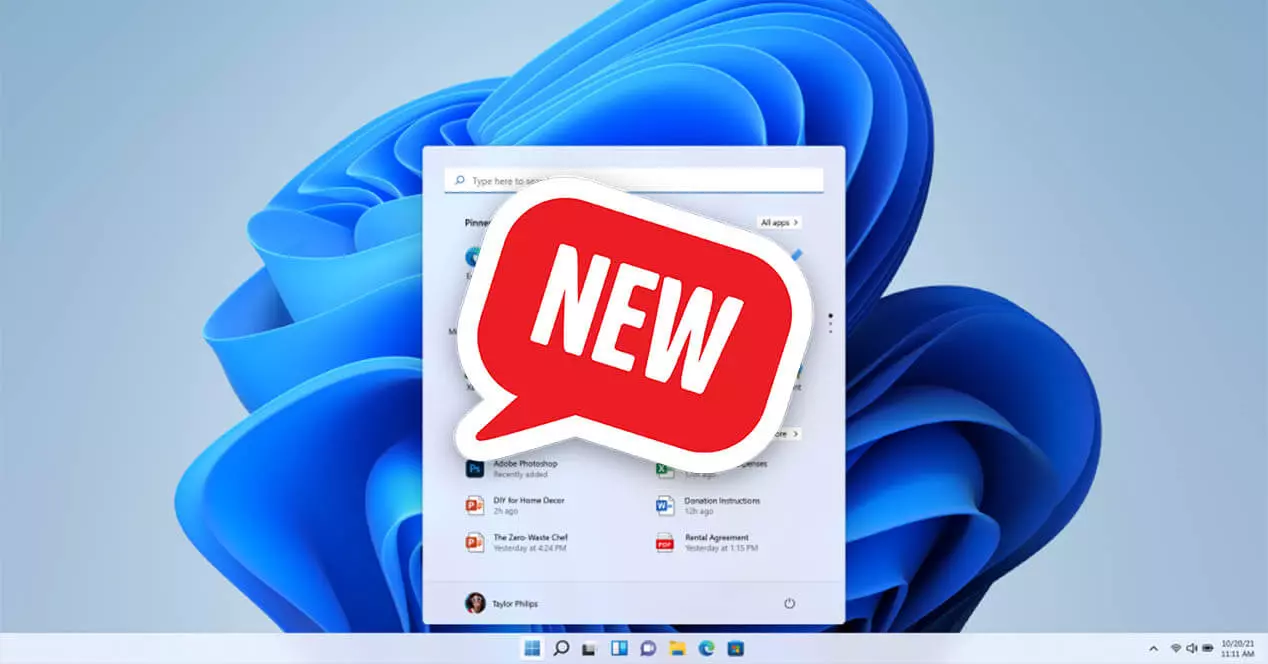Open the Microsoft Store from the taskbar
Image resolution: width=1268 pixels, height=664 pixels.
click(737, 648)
